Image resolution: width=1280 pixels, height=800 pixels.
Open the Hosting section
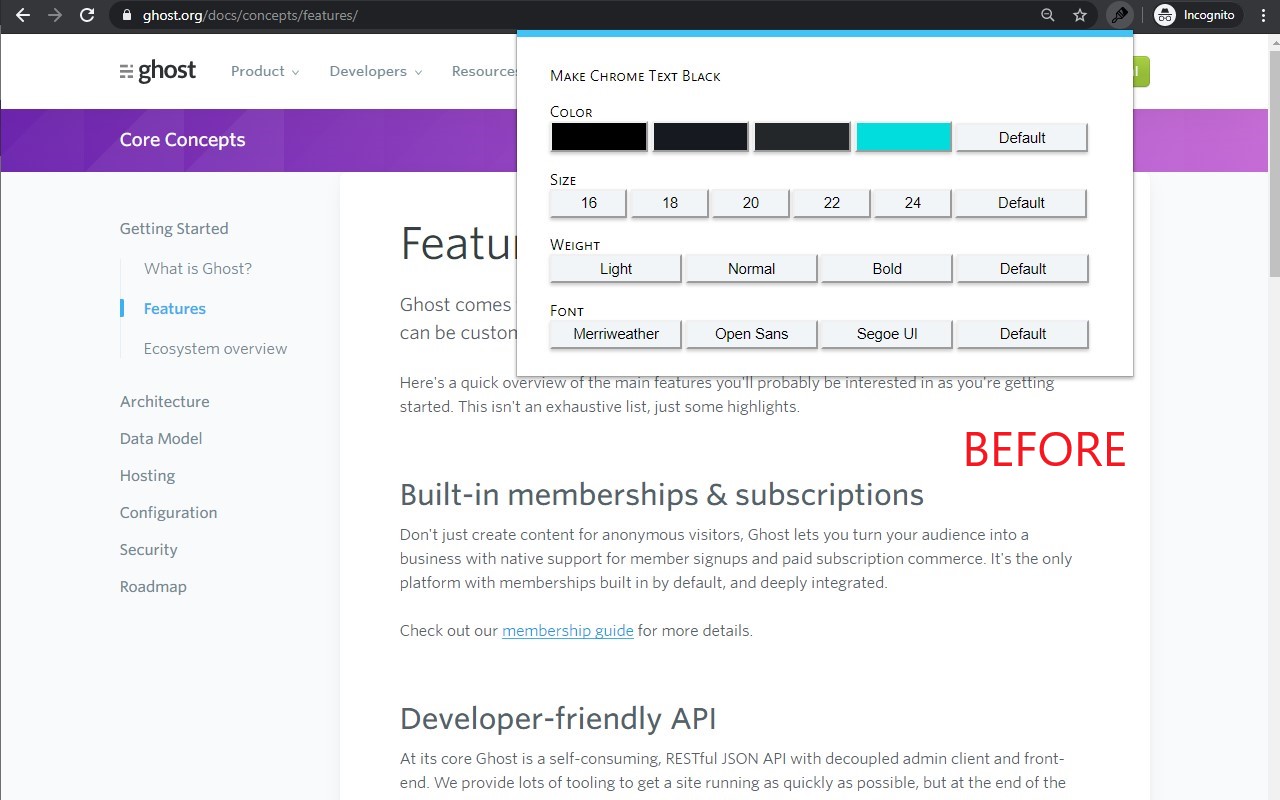click(148, 475)
